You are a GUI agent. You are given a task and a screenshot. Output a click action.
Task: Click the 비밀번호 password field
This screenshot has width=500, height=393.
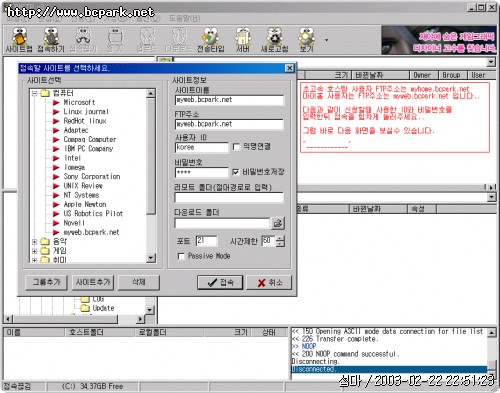[x=202, y=172]
